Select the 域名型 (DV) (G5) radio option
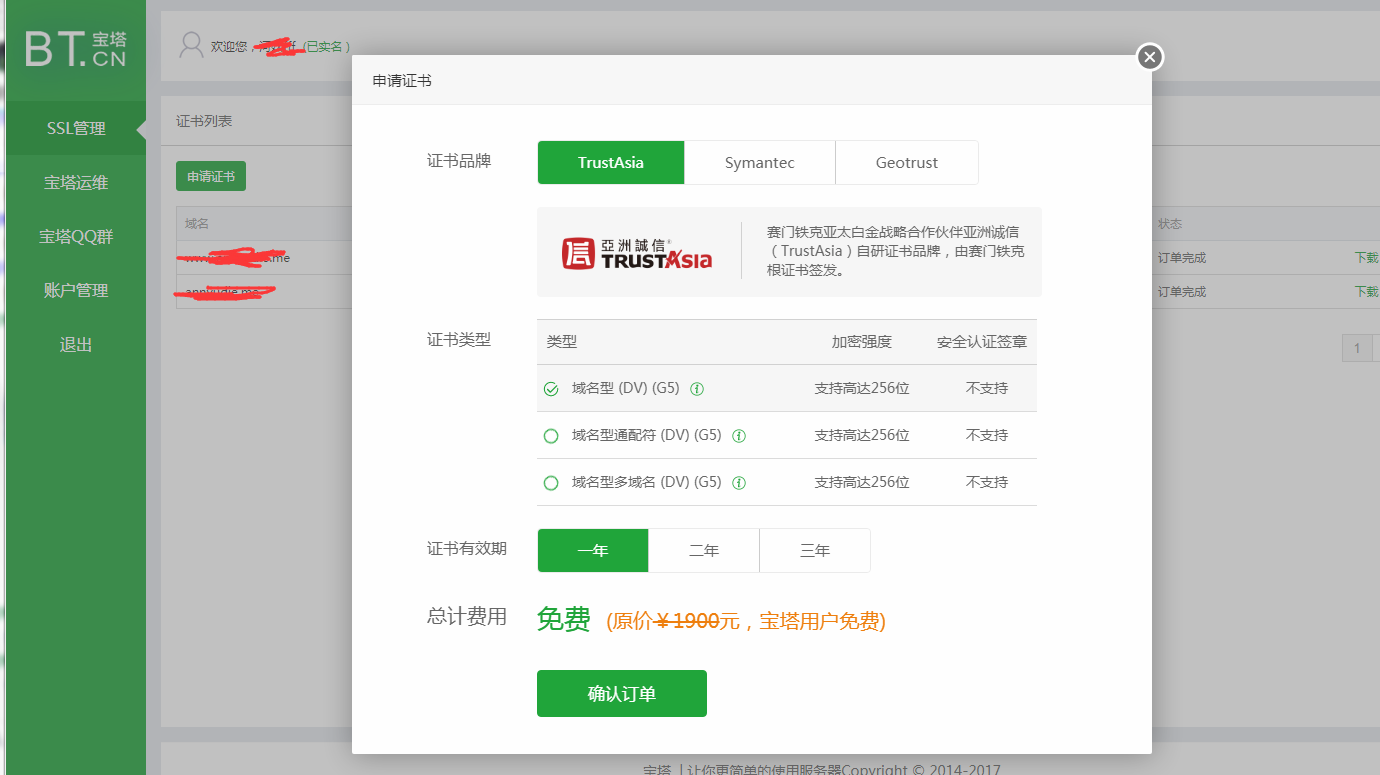This screenshot has height=775, width=1380. pos(551,389)
